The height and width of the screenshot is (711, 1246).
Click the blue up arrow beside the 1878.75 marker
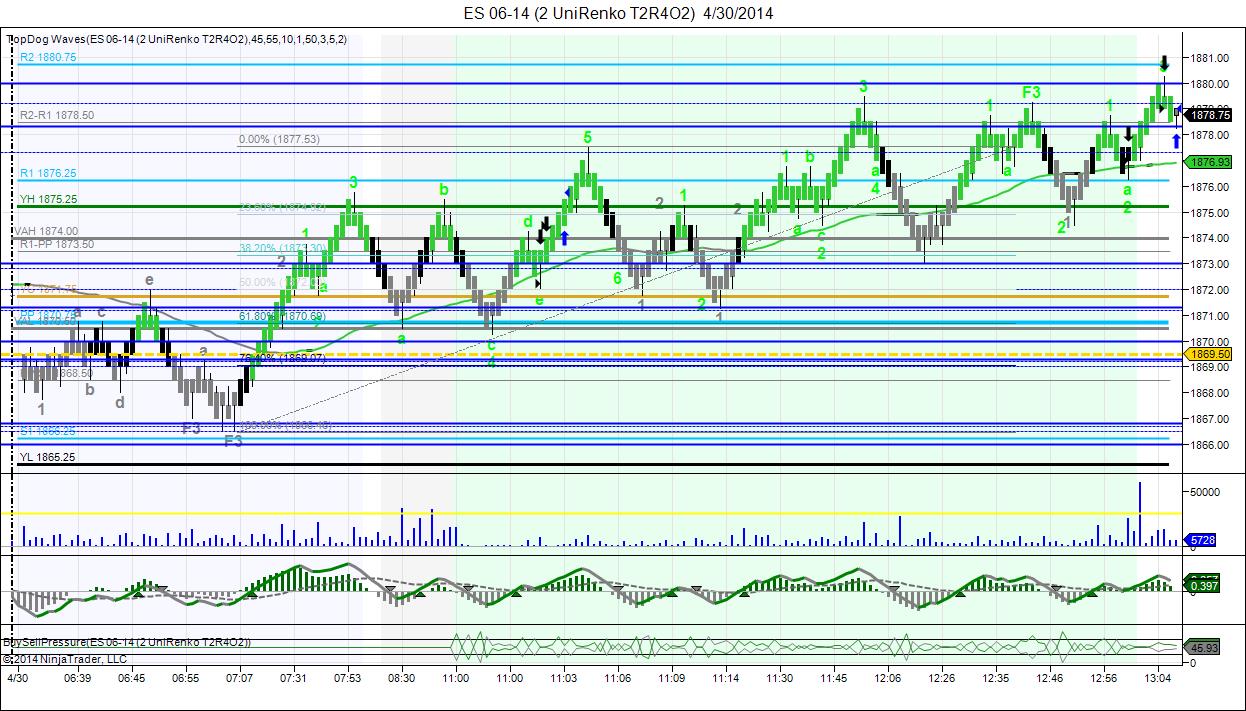tap(1177, 141)
